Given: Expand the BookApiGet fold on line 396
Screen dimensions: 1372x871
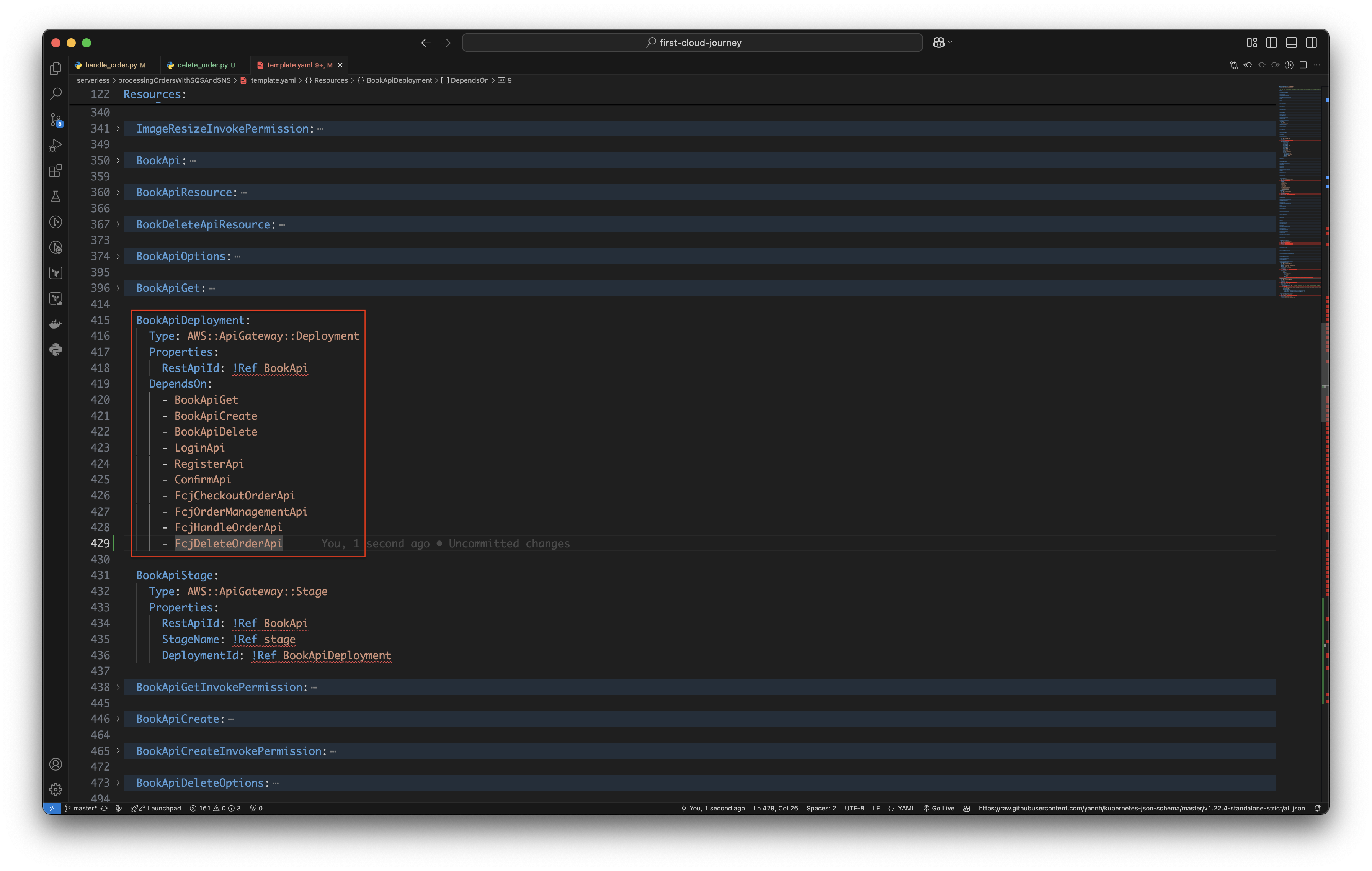Looking at the screenshot, I should [x=119, y=288].
